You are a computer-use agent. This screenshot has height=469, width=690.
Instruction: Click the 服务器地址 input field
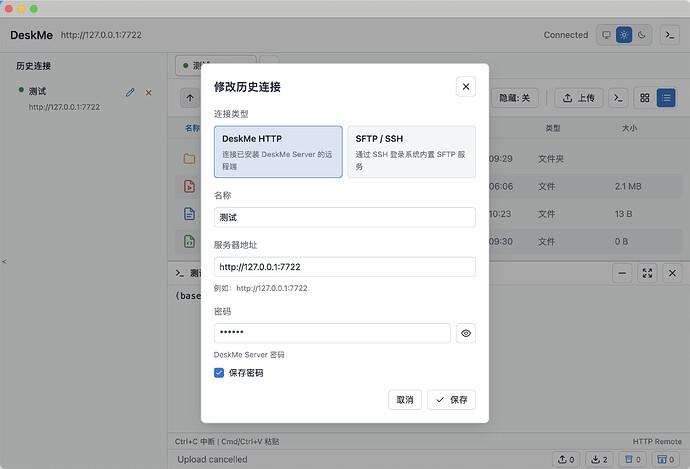345,267
